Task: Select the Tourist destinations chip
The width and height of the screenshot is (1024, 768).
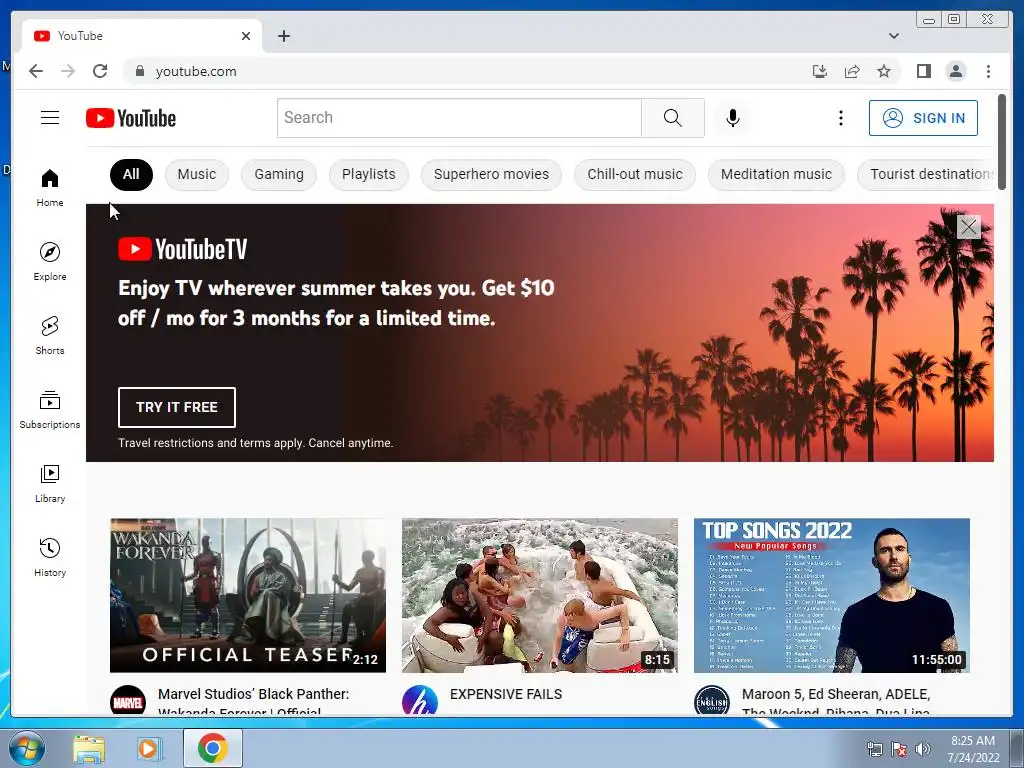Action: [x=927, y=174]
